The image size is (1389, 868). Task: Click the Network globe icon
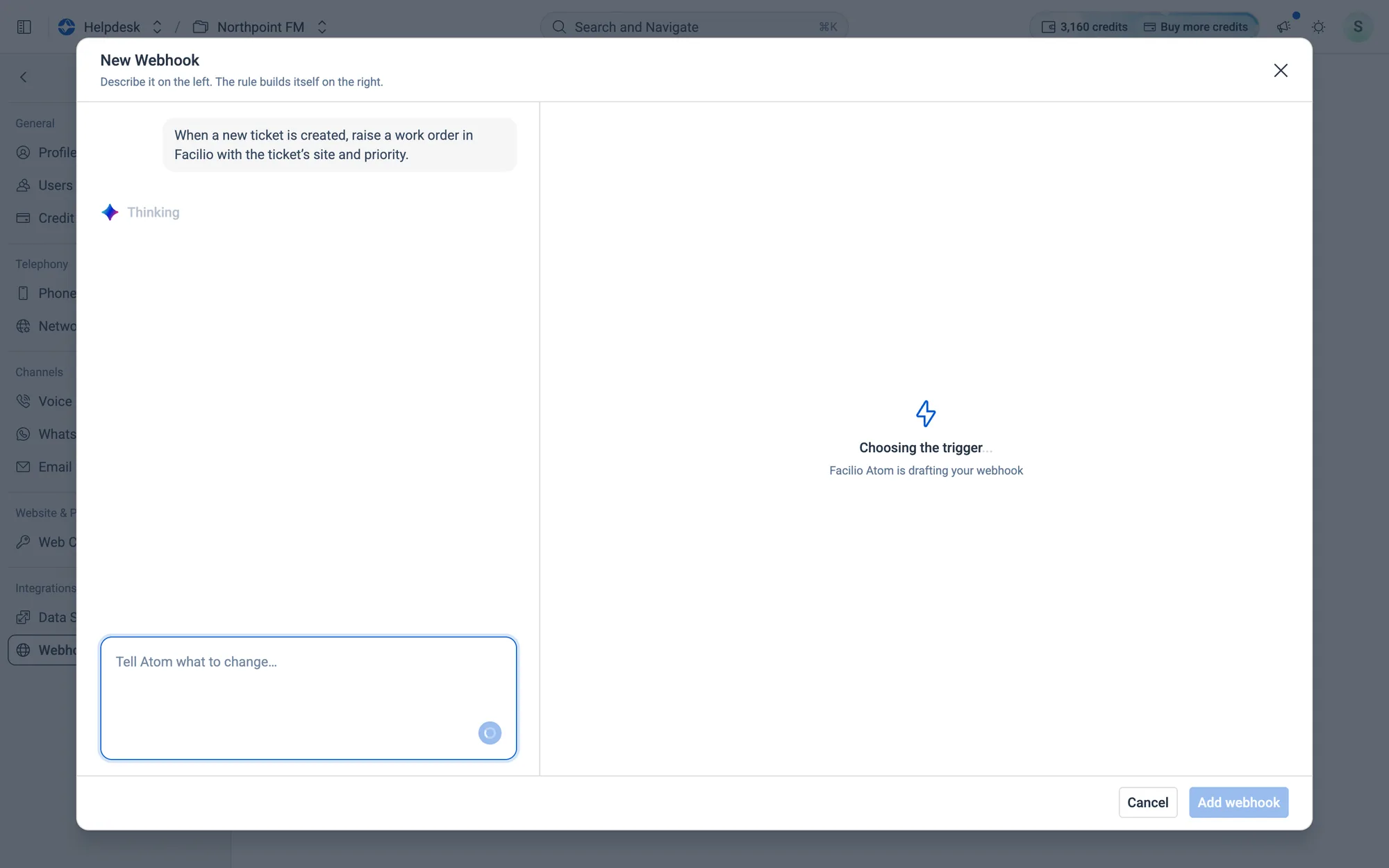24,326
